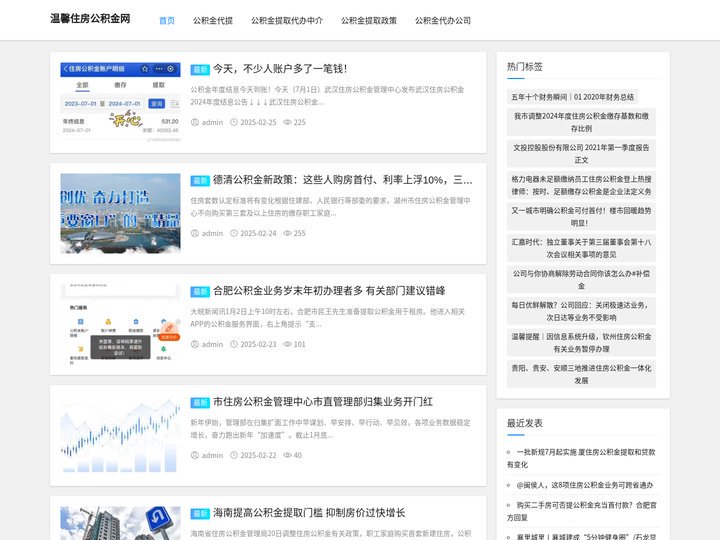Click admin author name on 2025-02-23 post
Screen dimensions: 720x540
[x=212, y=344]
